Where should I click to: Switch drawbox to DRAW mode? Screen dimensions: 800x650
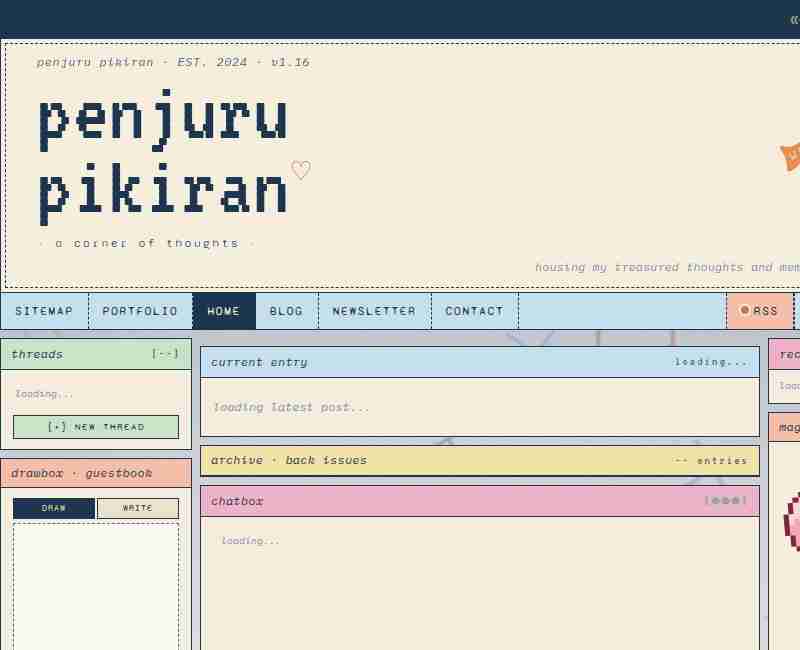[x=54, y=508]
